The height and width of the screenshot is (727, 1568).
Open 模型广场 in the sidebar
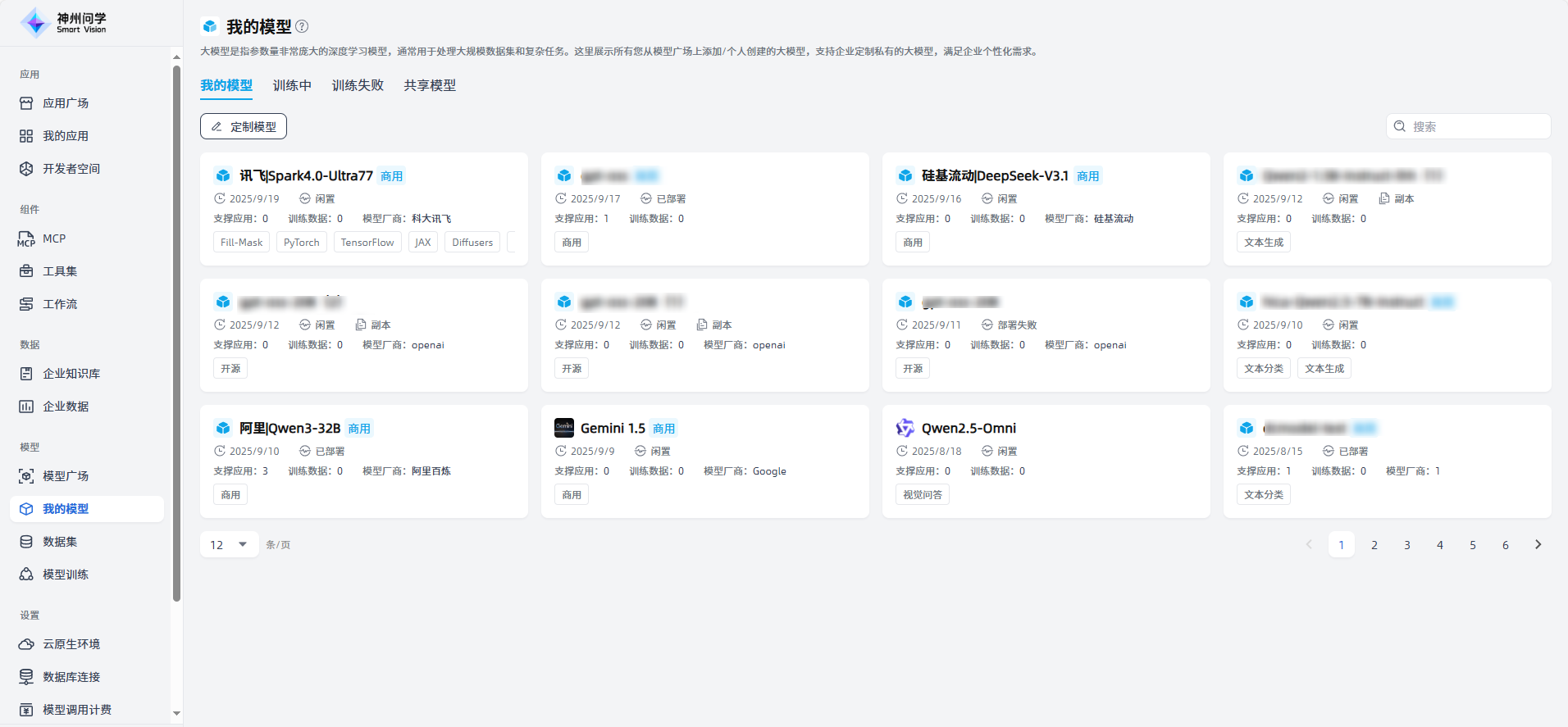(66, 476)
